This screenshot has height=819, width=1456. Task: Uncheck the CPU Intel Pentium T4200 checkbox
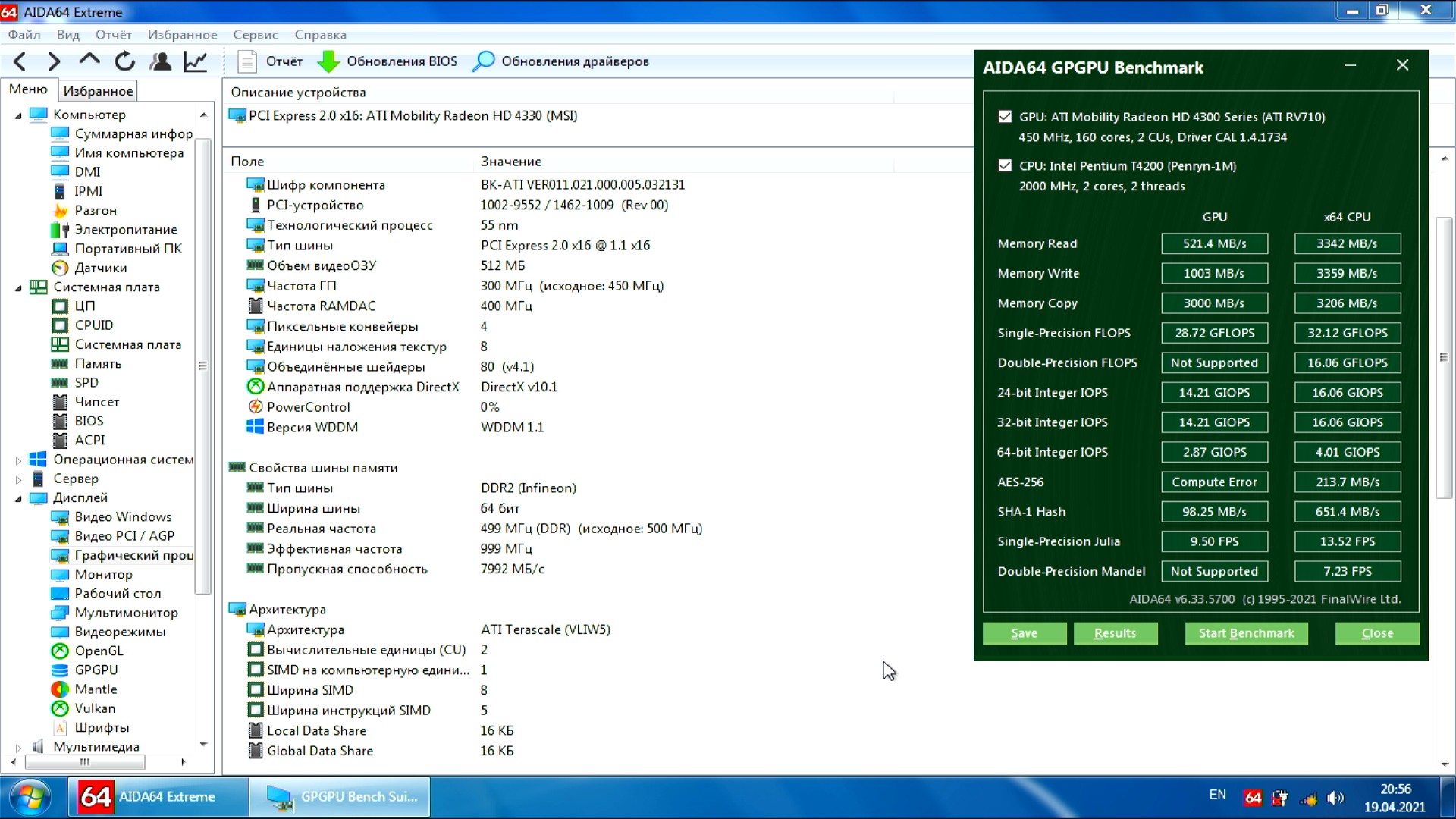coord(1005,166)
